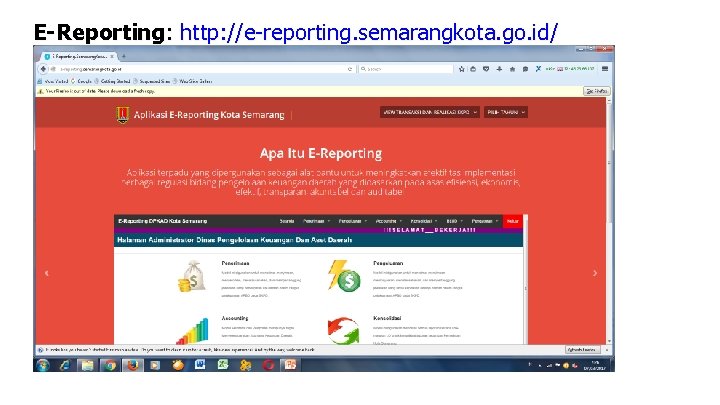720x405 pixels.
Task: Open the Most Visited bookmark
Action: point(53,81)
